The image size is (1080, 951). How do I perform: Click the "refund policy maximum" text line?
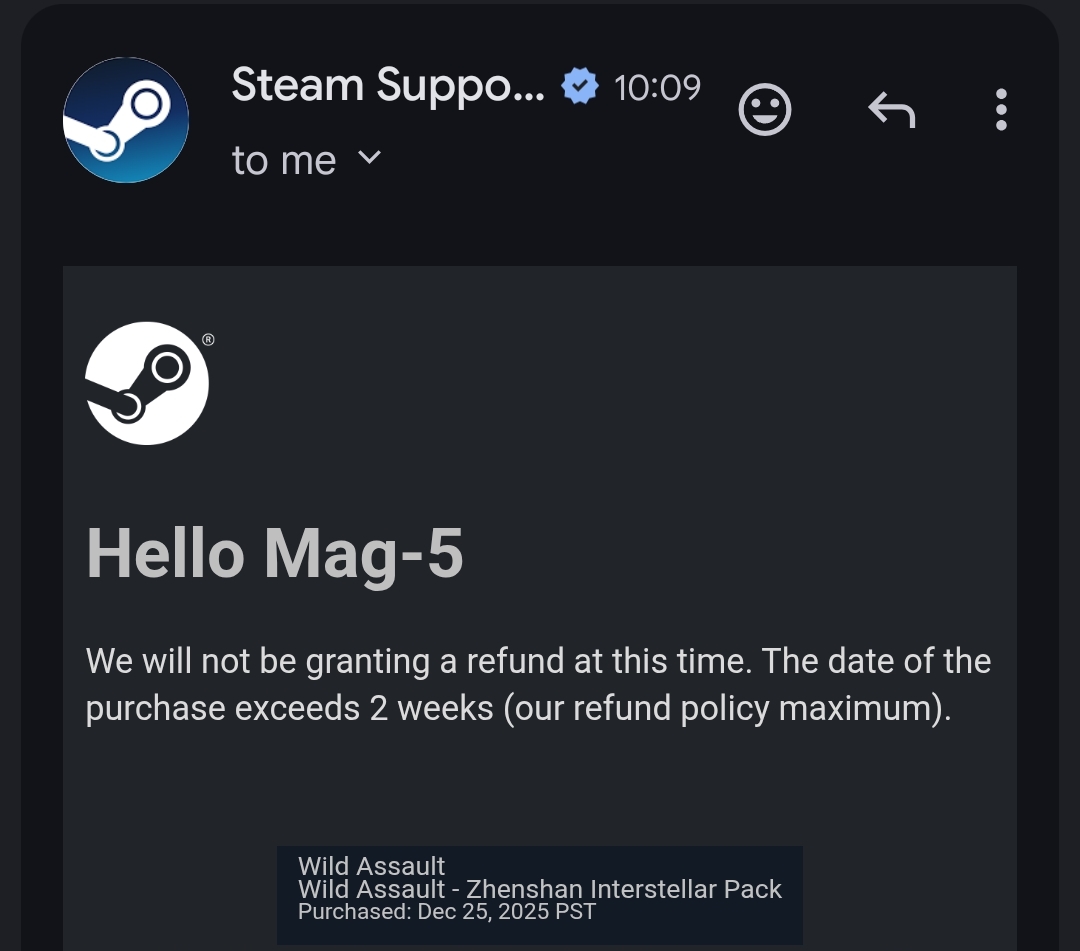pyautogui.click(x=516, y=708)
